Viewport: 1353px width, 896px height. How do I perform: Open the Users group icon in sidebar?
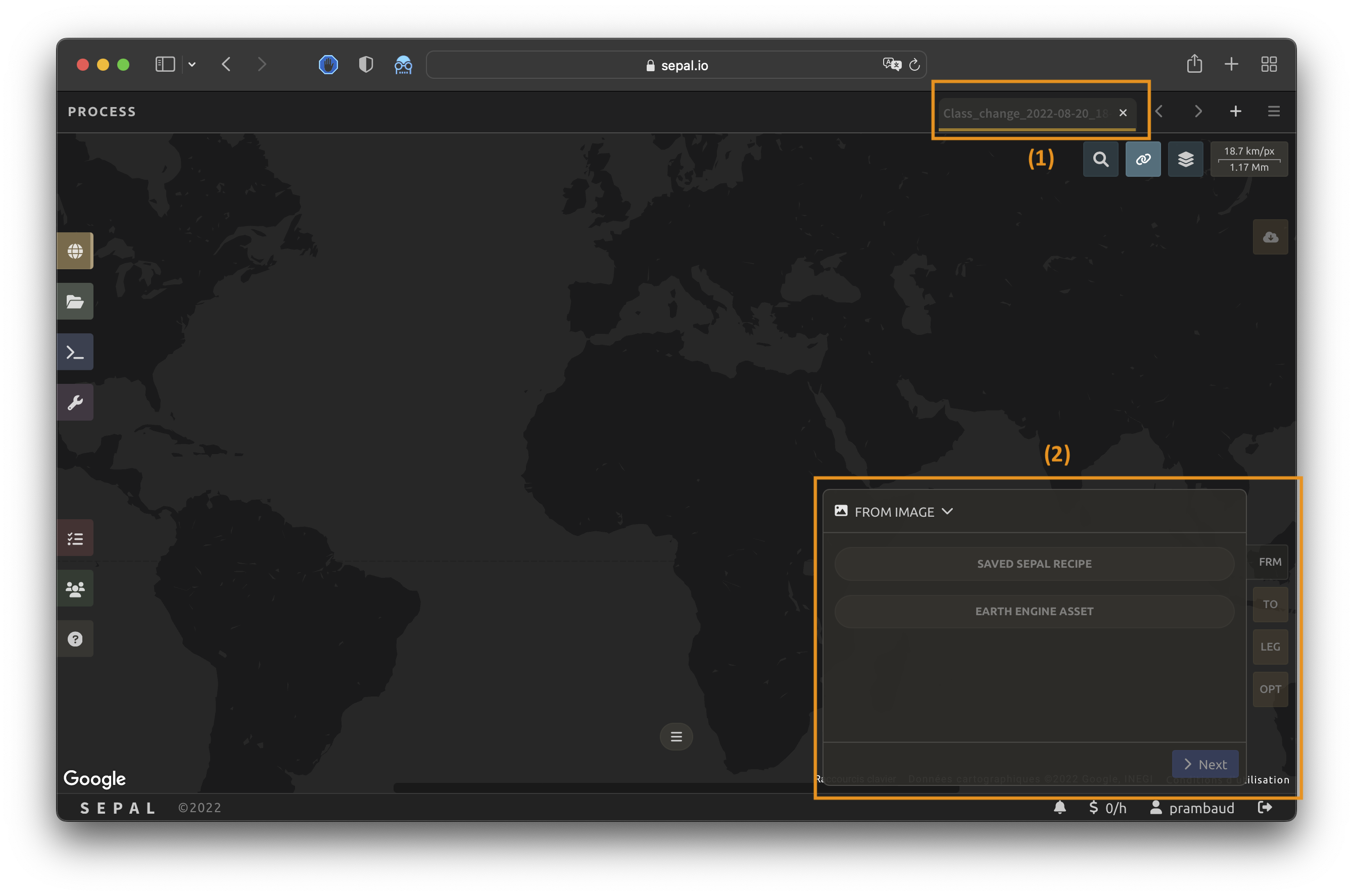point(75,588)
